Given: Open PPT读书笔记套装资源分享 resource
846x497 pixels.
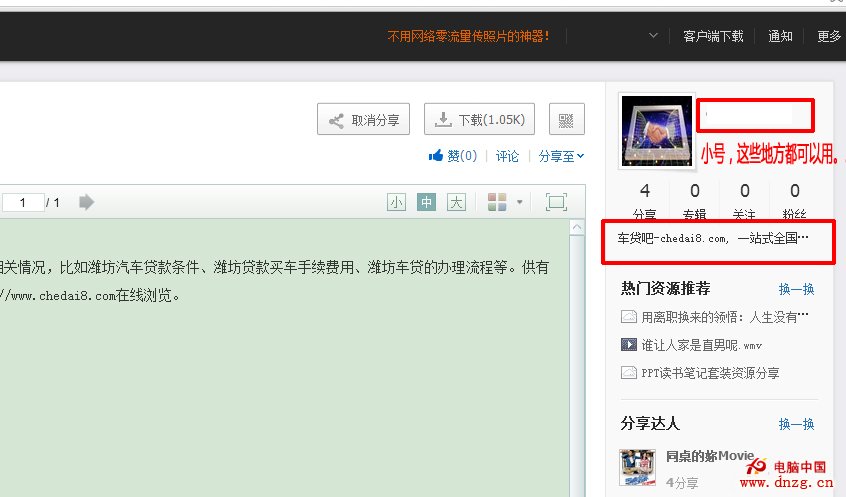Looking at the screenshot, I should (710, 373).
